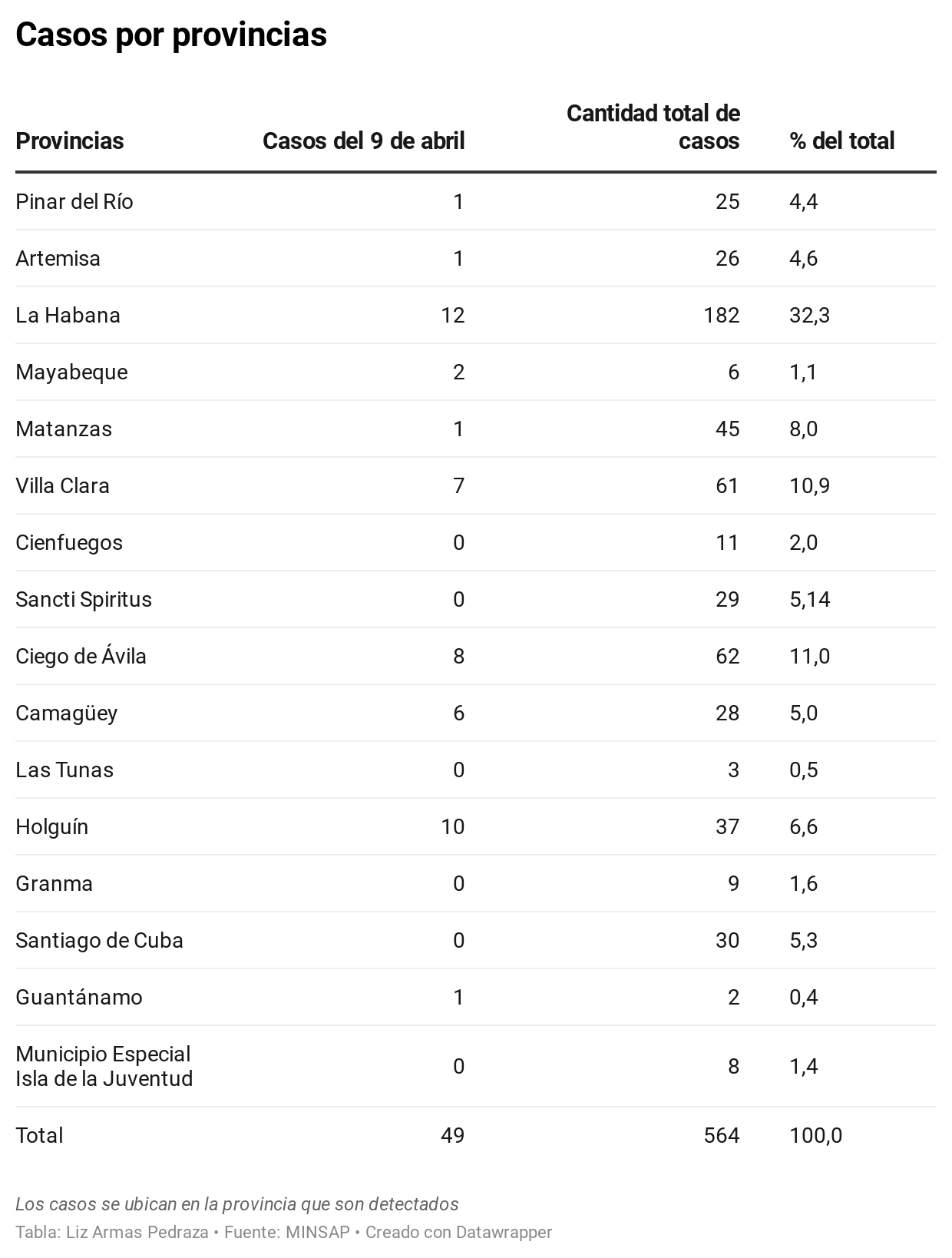Select the Villa Clara province name
This screenshot has height=1258, width=952.
[x=62, y=485]
